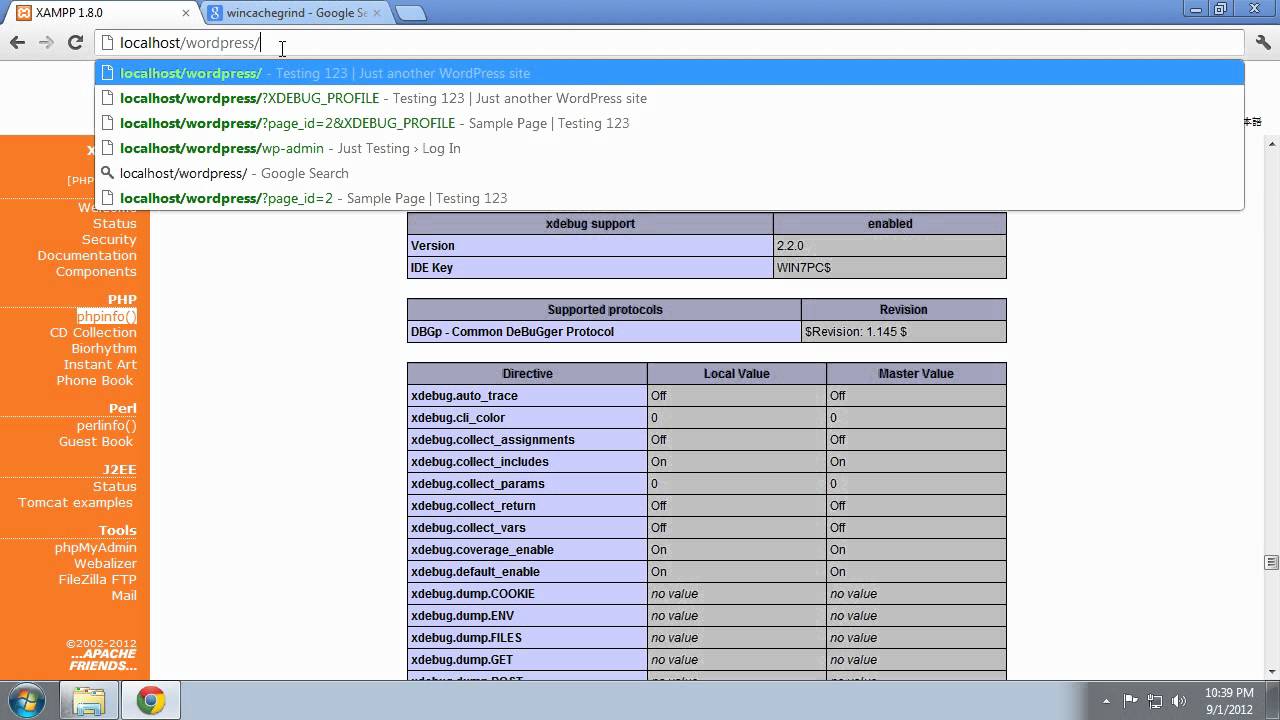Open Mail tool link in sidebar
The height and width of the screenshot is (720, 1280).
coord(124,596)
